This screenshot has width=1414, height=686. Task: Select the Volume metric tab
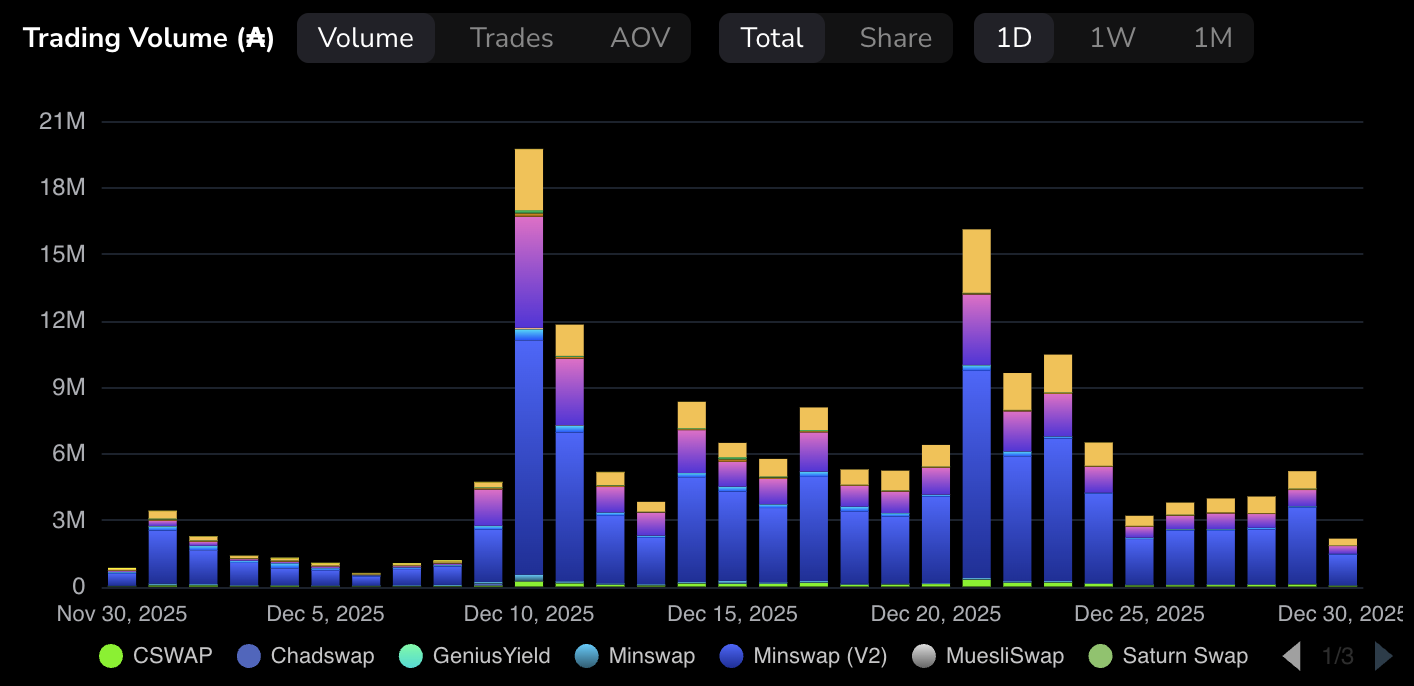[x=366, y=38]
